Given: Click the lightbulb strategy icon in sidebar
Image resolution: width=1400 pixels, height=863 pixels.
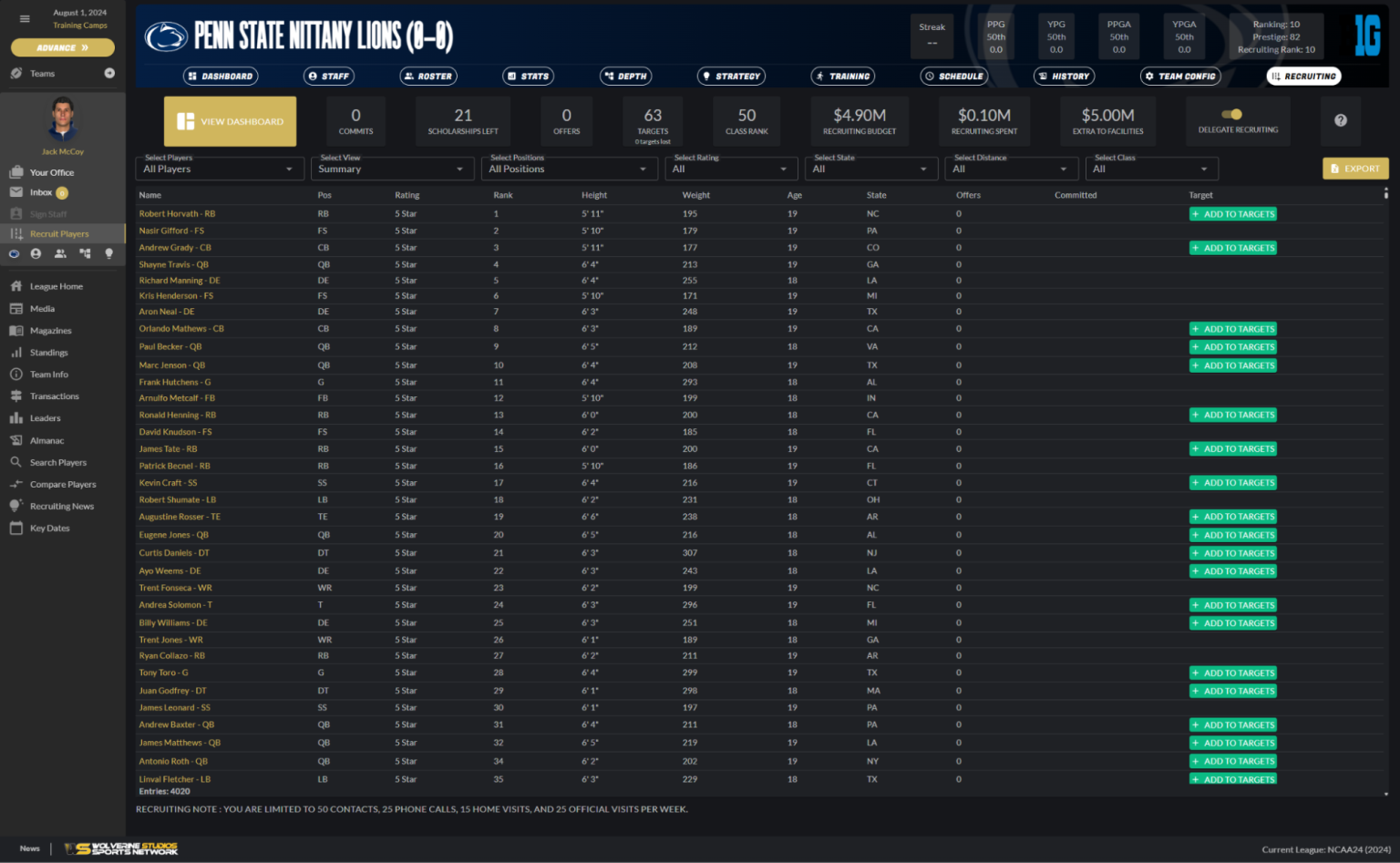Looking at the screenshot, I should point(108,254).
